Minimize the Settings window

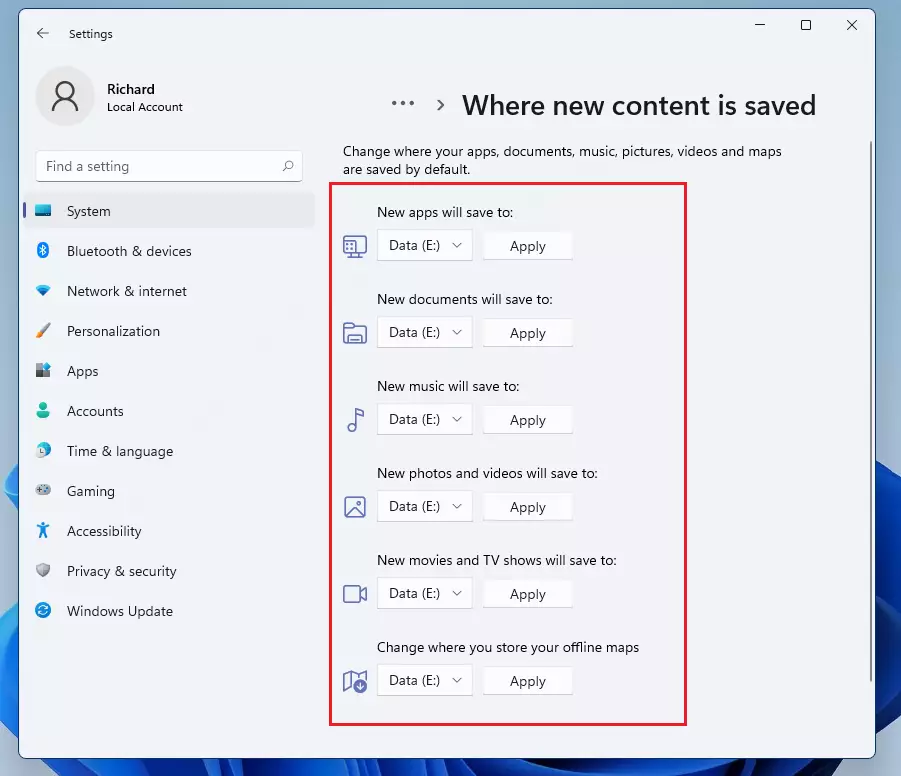click(x=760, y=25)
